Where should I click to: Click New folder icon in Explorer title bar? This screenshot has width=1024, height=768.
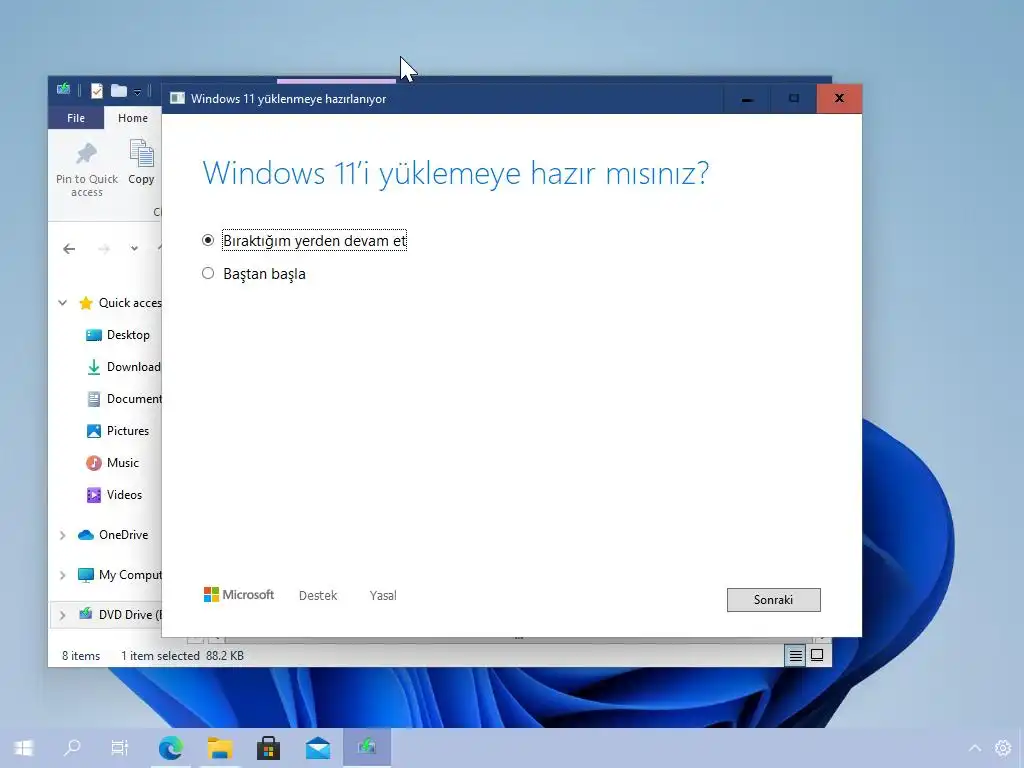click(x=118, y=91)
